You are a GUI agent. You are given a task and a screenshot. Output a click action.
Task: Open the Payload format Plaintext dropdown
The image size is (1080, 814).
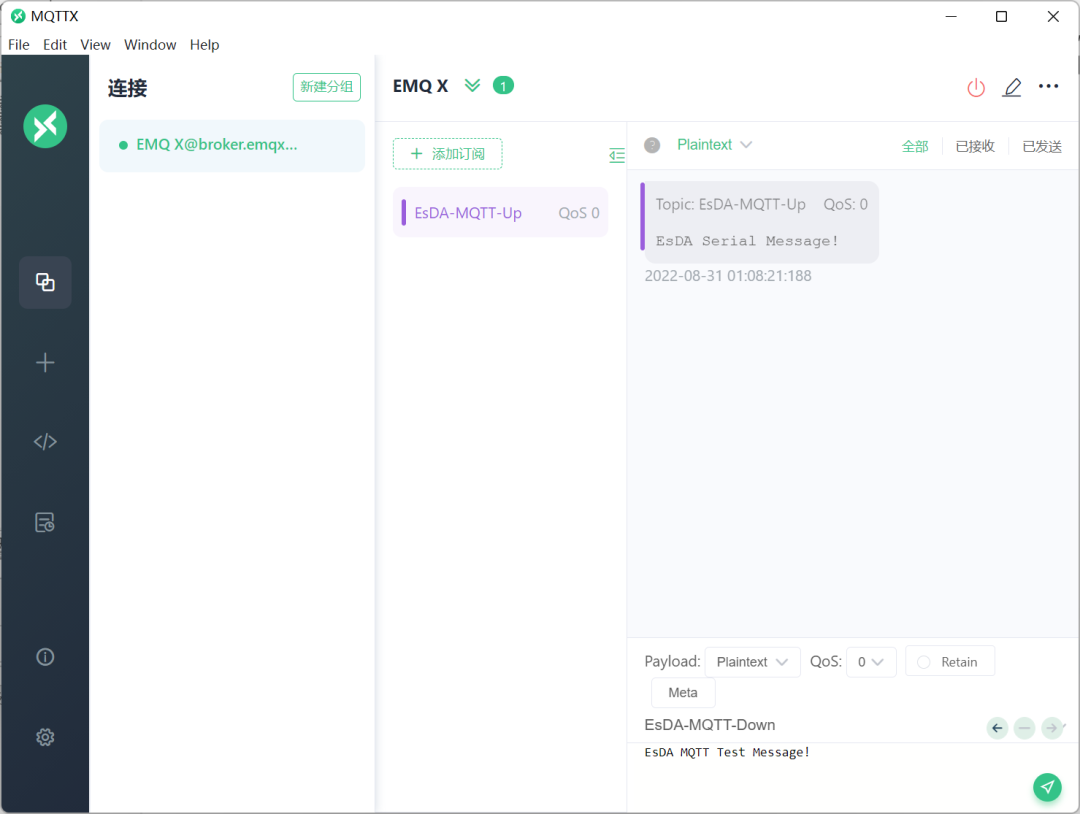pos(752,662)
